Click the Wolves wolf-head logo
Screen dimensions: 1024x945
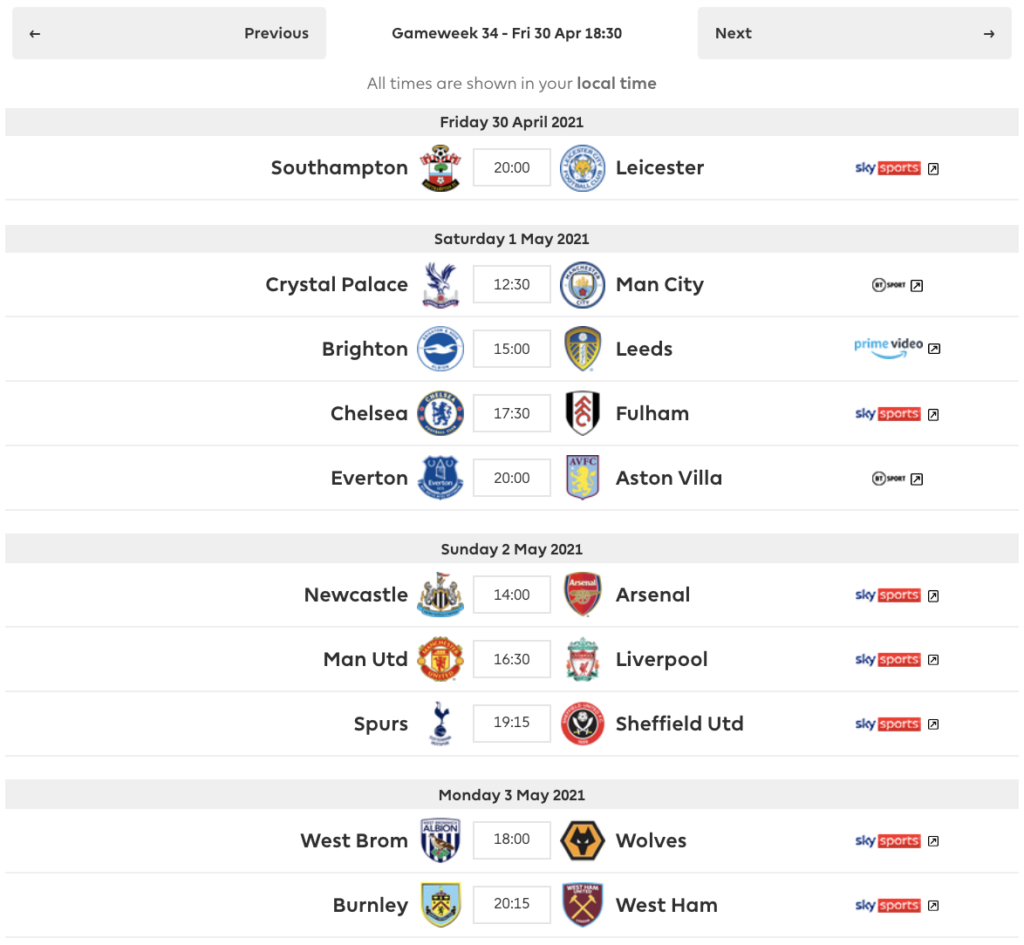[582, 841]
